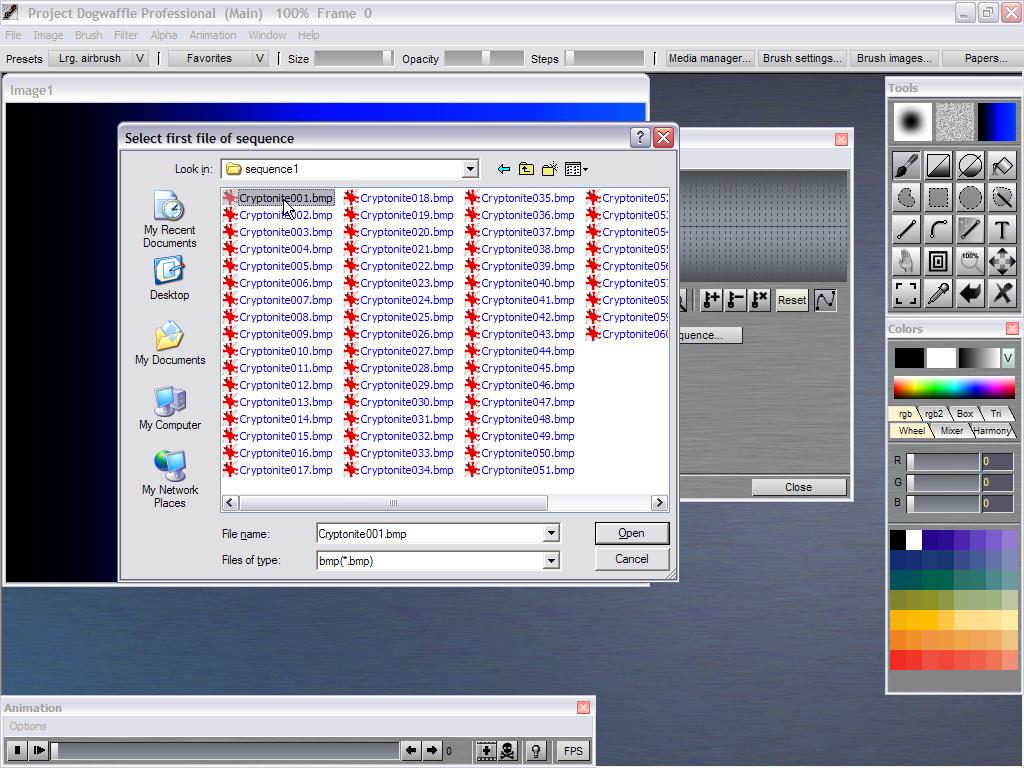This screenshot has width=1024, height=768.
Task: Select file Cryptonite025.bmp in the list
Action: [x=406, y=317]
